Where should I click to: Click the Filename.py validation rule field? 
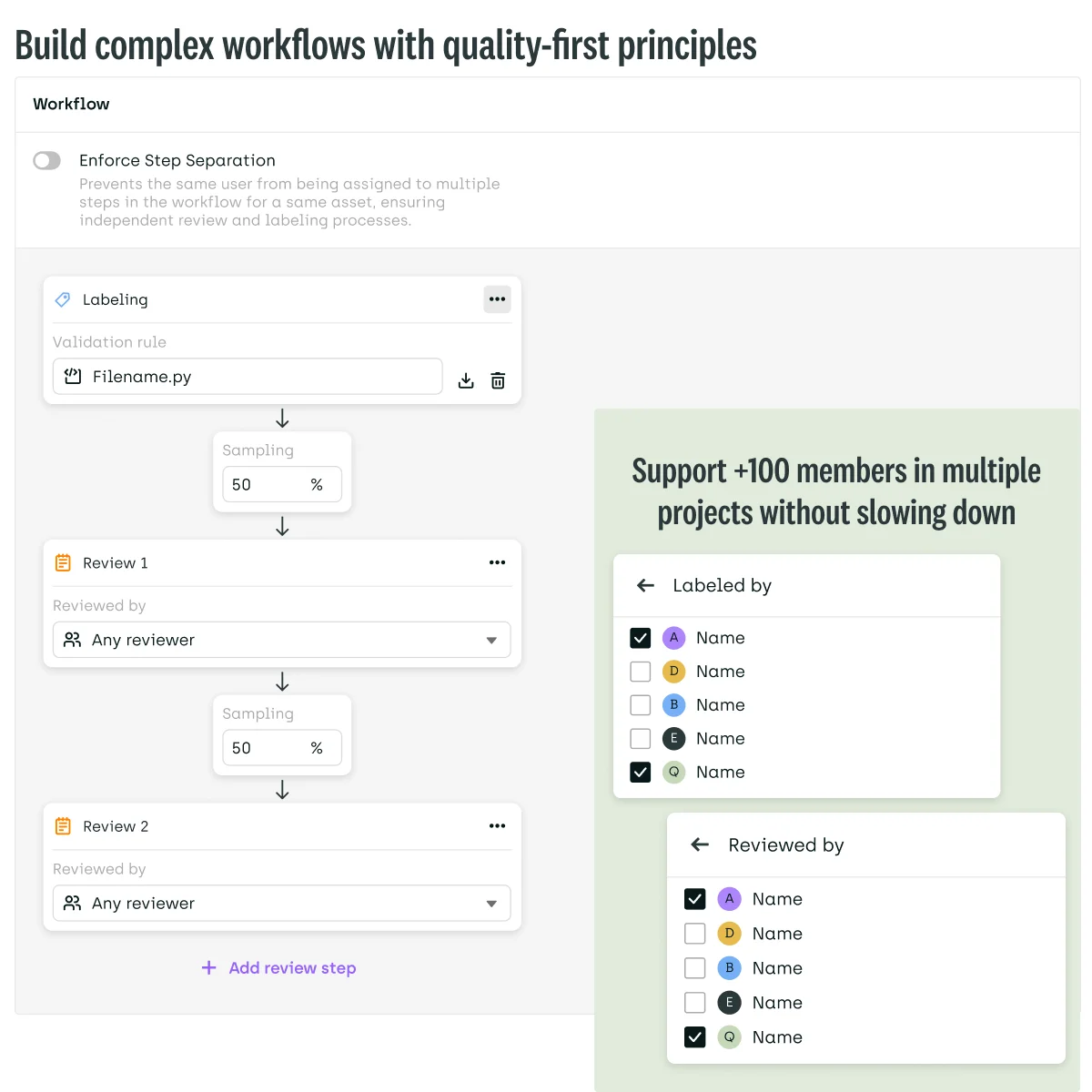(x=248, y=377)
